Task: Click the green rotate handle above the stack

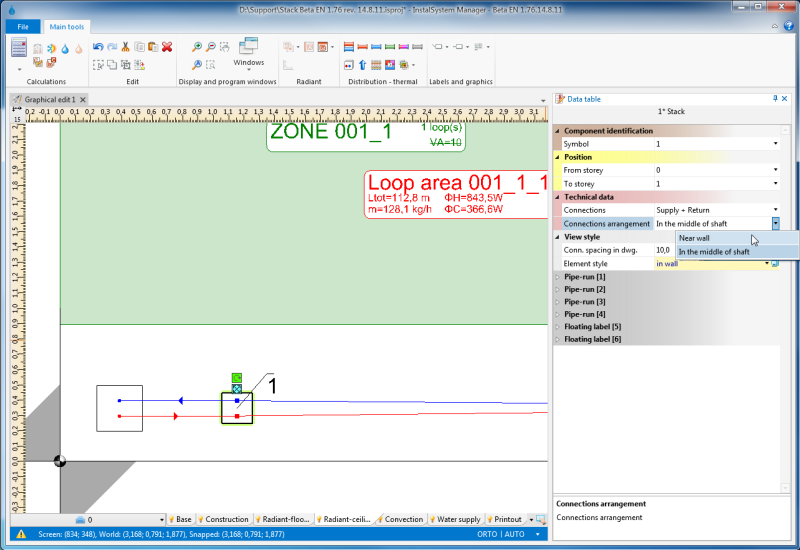Action: point(237,378)
